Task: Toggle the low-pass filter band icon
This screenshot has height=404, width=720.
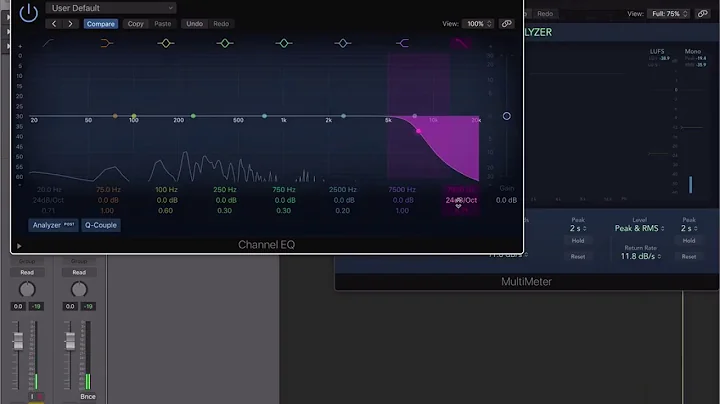Action: 461,43
